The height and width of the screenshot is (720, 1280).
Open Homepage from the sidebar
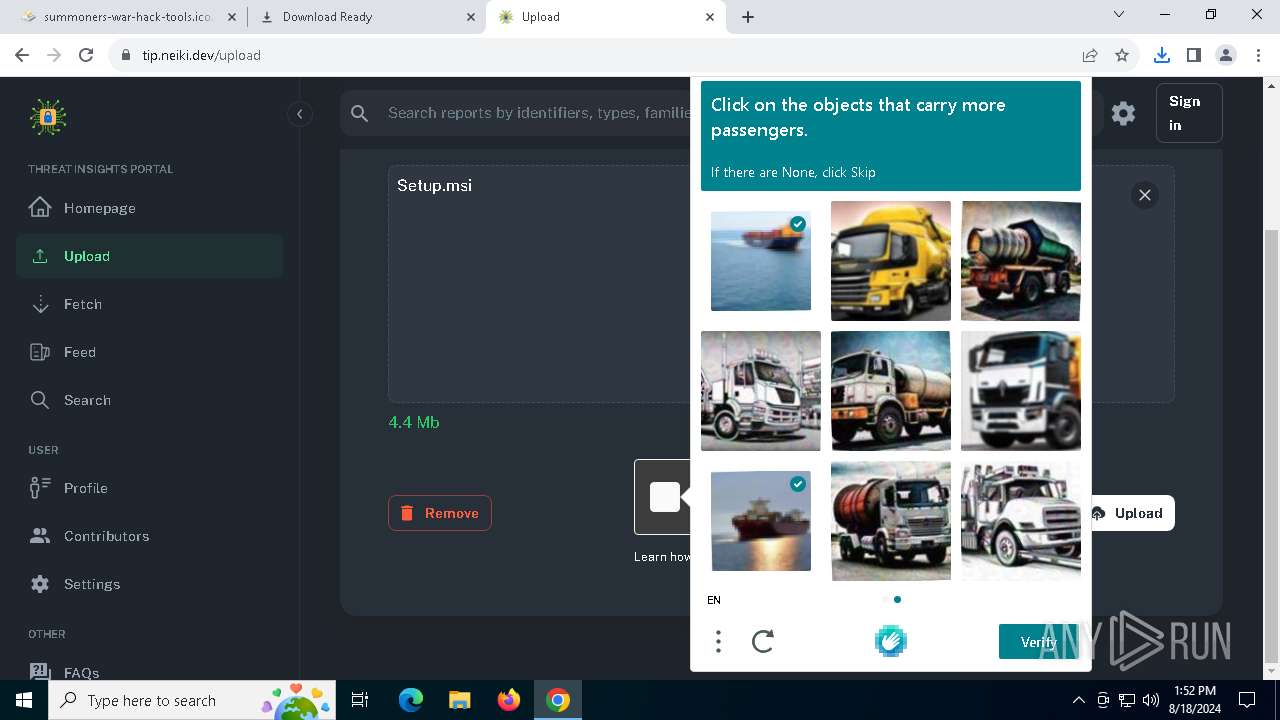click(x=149, y=208)
